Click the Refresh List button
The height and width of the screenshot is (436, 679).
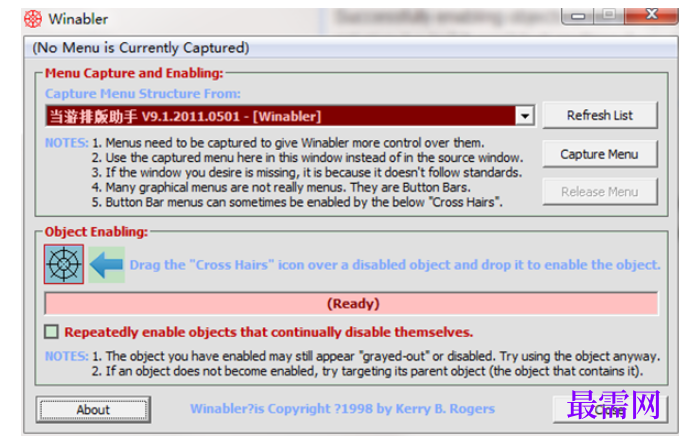point(600,115)
